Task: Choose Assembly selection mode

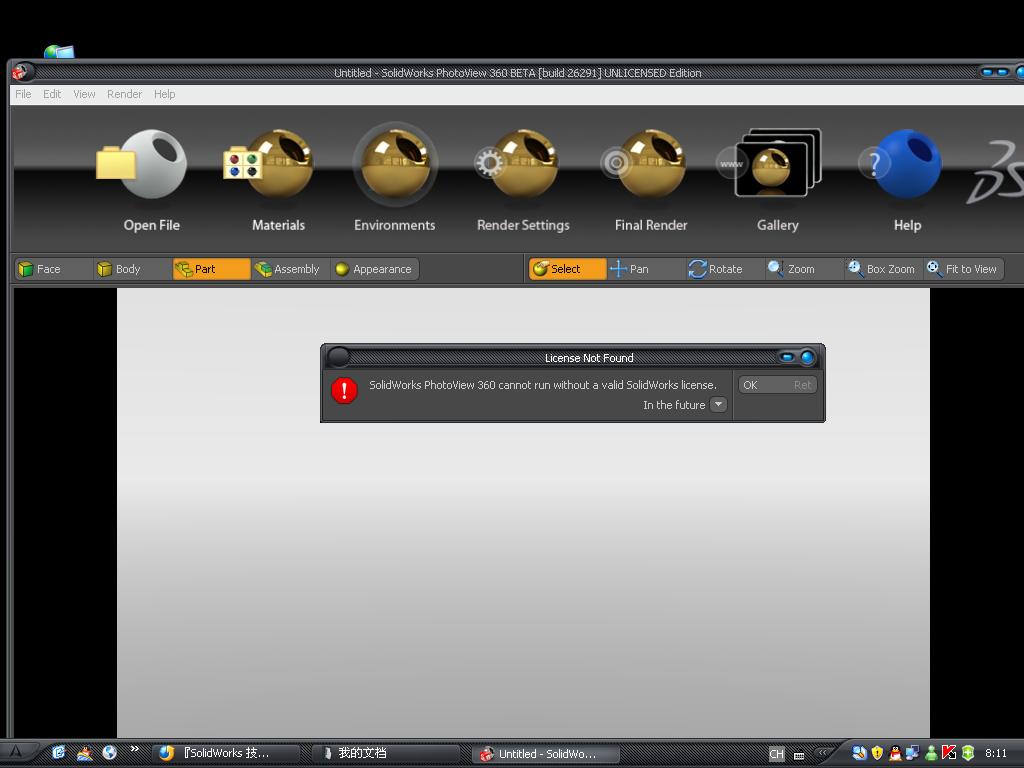Action: tap(291, 269)
